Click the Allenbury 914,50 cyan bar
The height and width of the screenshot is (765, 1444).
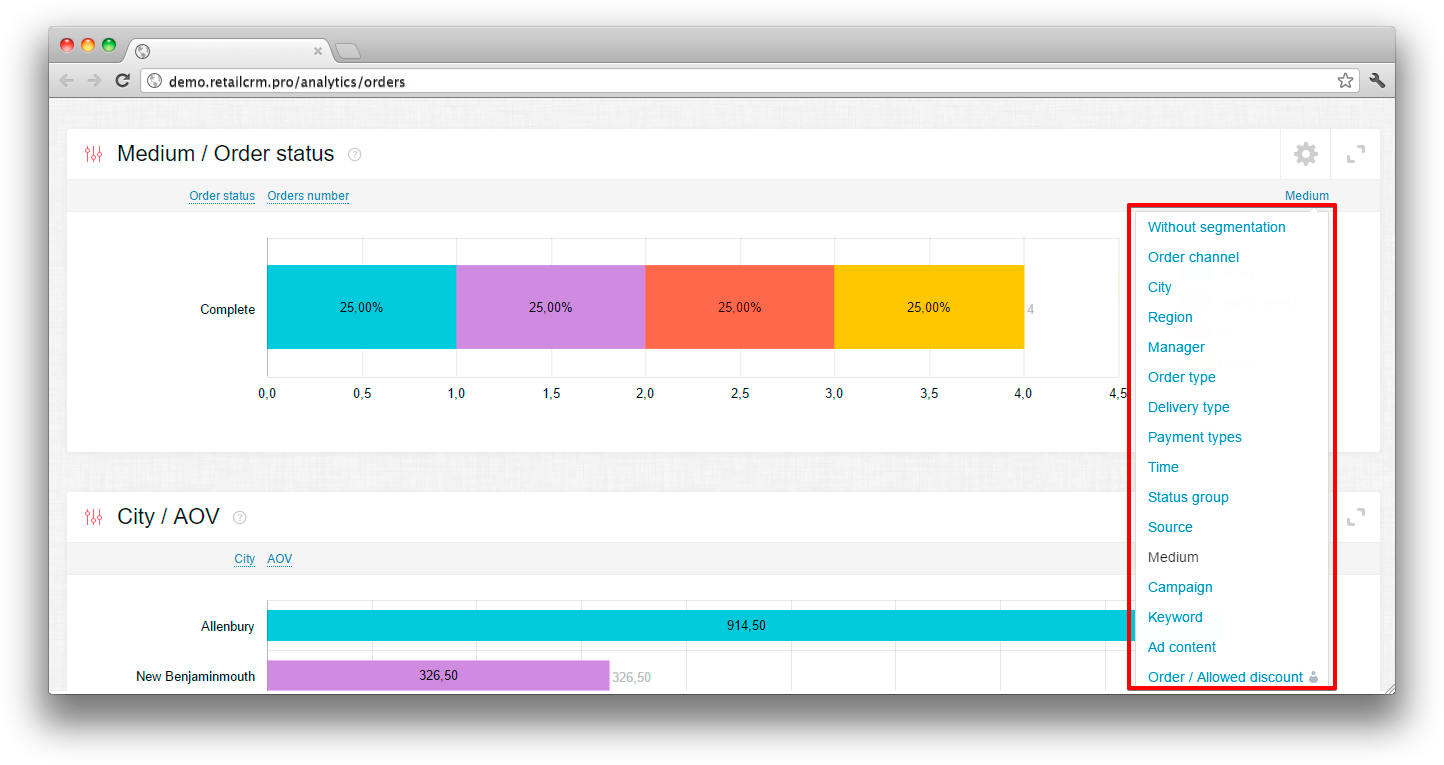coord(700,625)
